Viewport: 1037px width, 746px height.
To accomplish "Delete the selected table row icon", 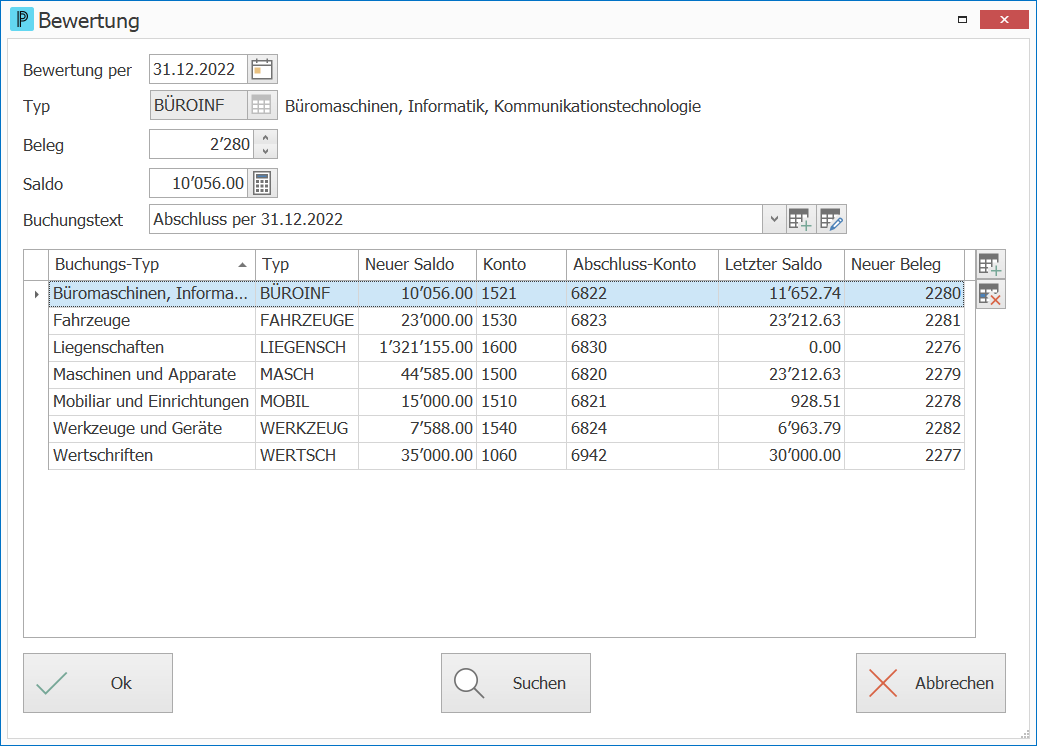I will coord(990,294).
